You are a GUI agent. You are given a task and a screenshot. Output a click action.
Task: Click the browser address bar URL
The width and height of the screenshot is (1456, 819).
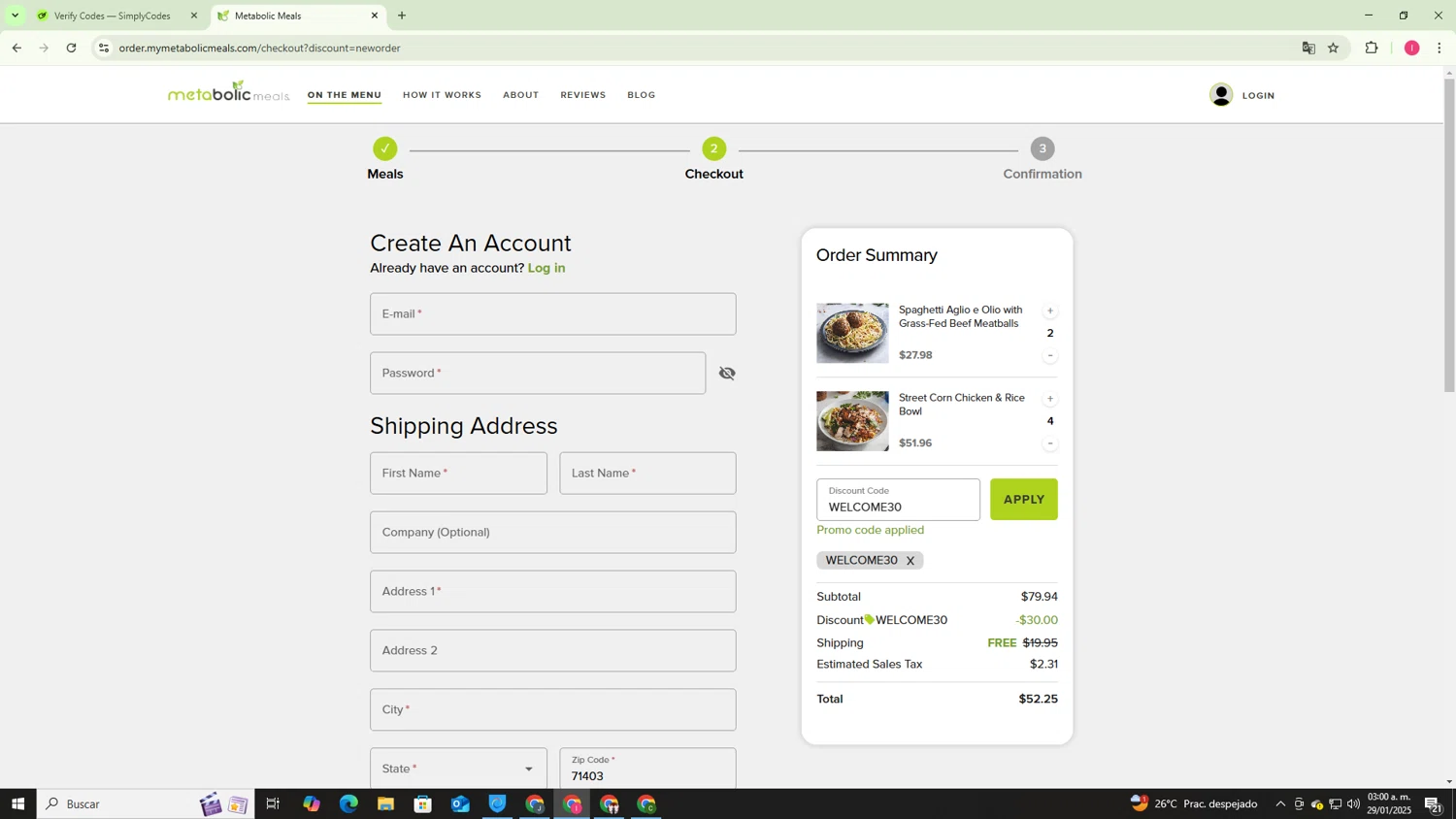[x=259, y=48]
